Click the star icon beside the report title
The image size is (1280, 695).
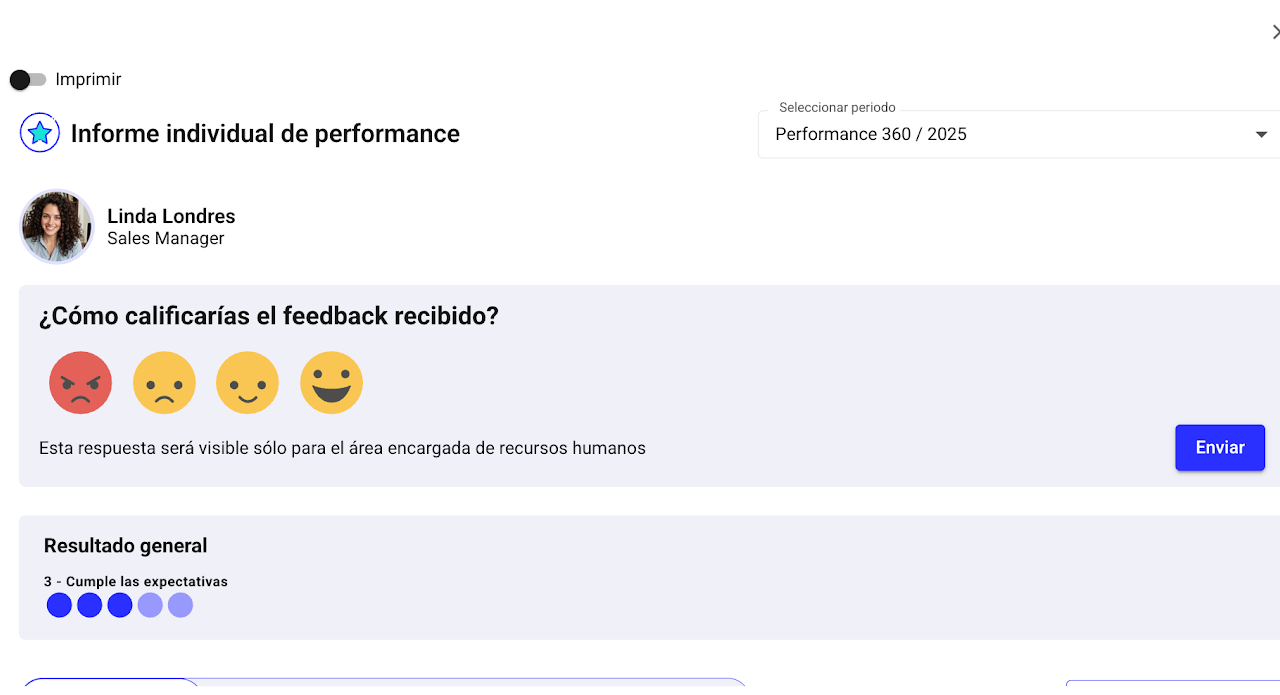tap(40, 133)
